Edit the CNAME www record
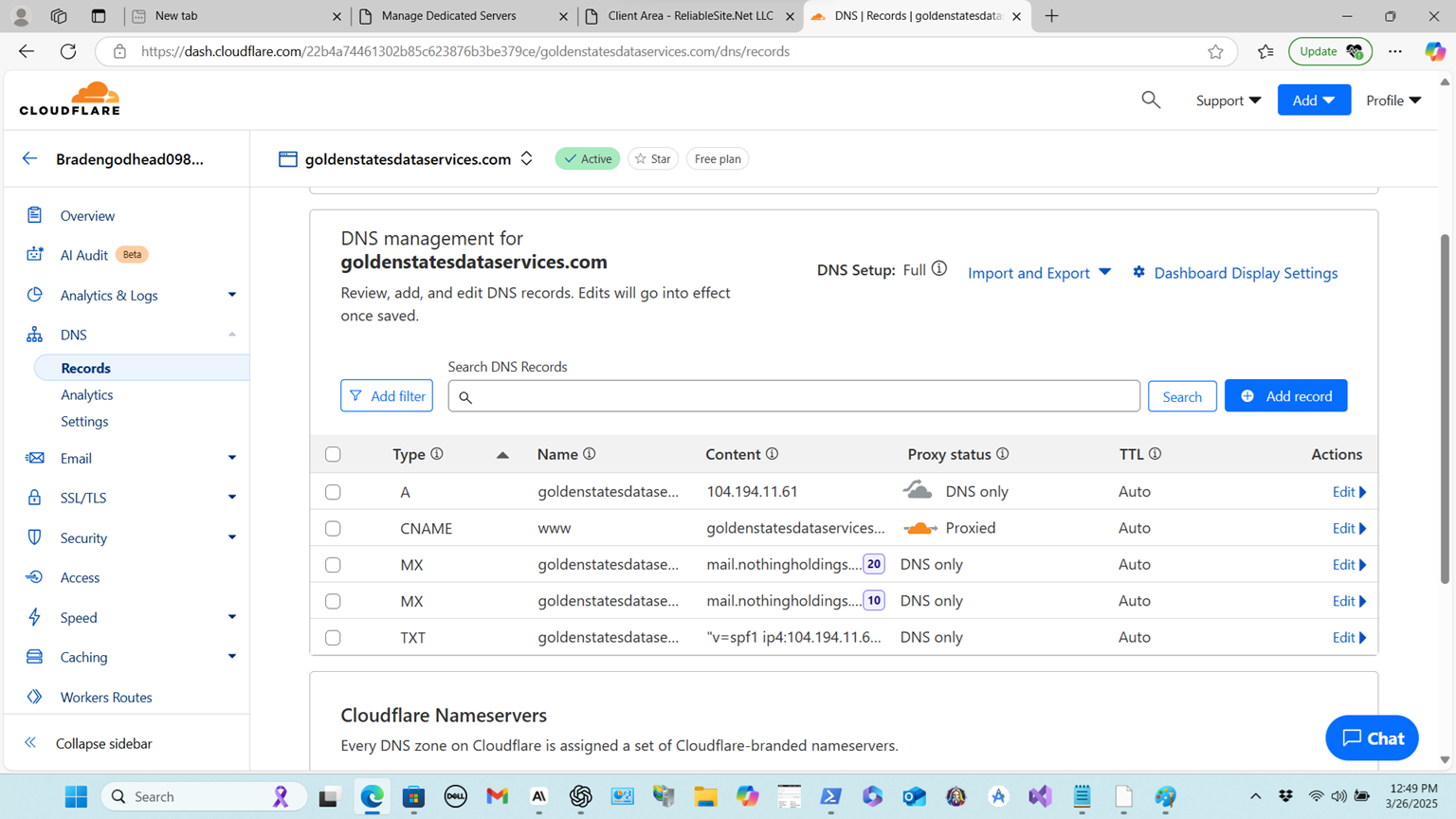1456x819 pixels. (1349, 528)
